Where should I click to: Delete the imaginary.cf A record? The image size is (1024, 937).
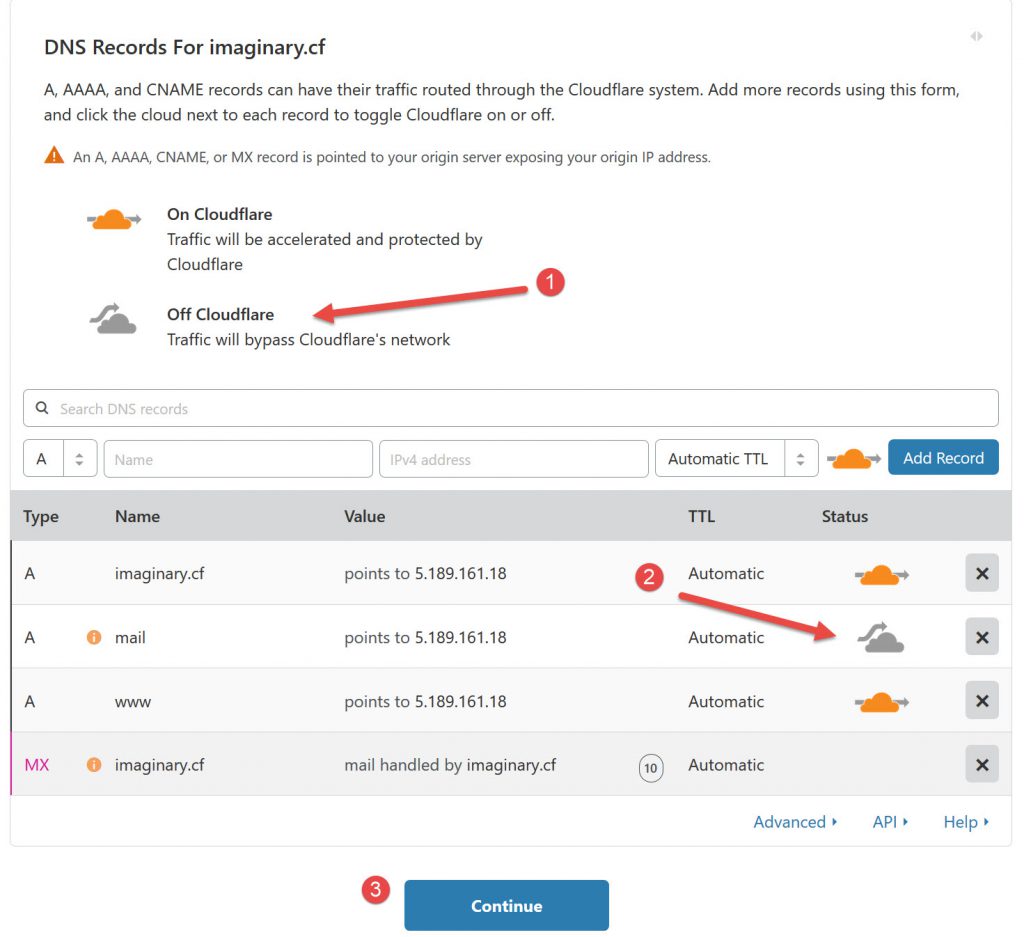(x=981, y=574)
